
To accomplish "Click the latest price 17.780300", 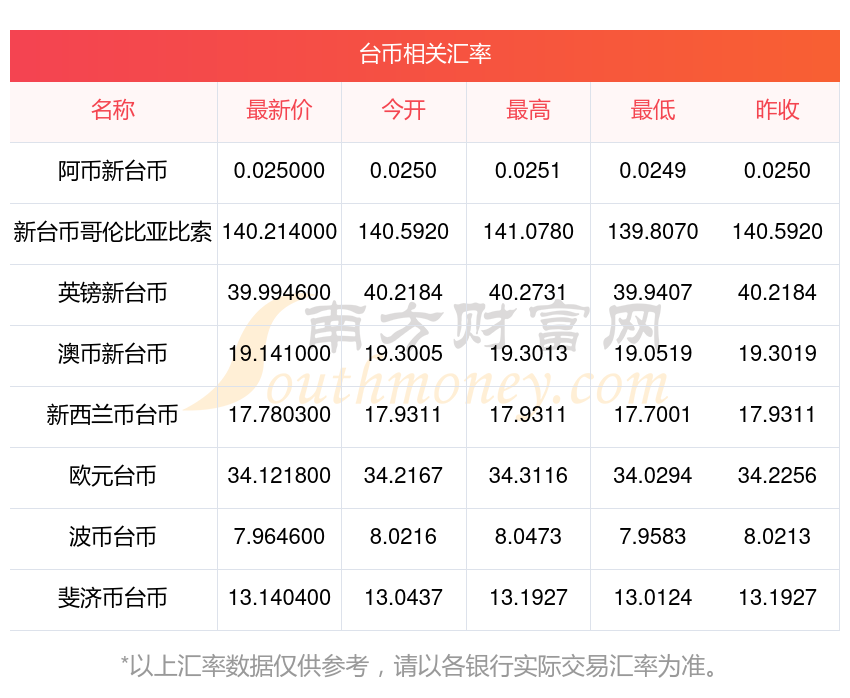I will [279, 415].
